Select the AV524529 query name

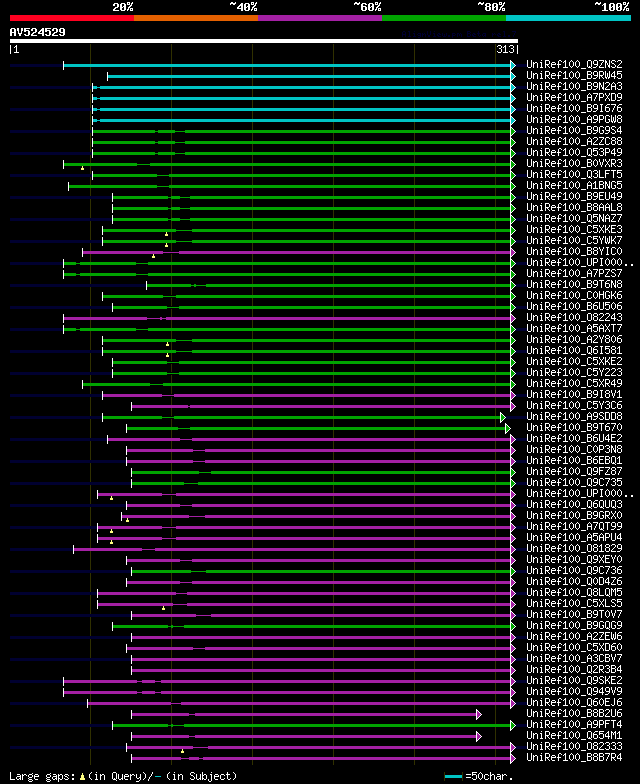tap(38, 32)
